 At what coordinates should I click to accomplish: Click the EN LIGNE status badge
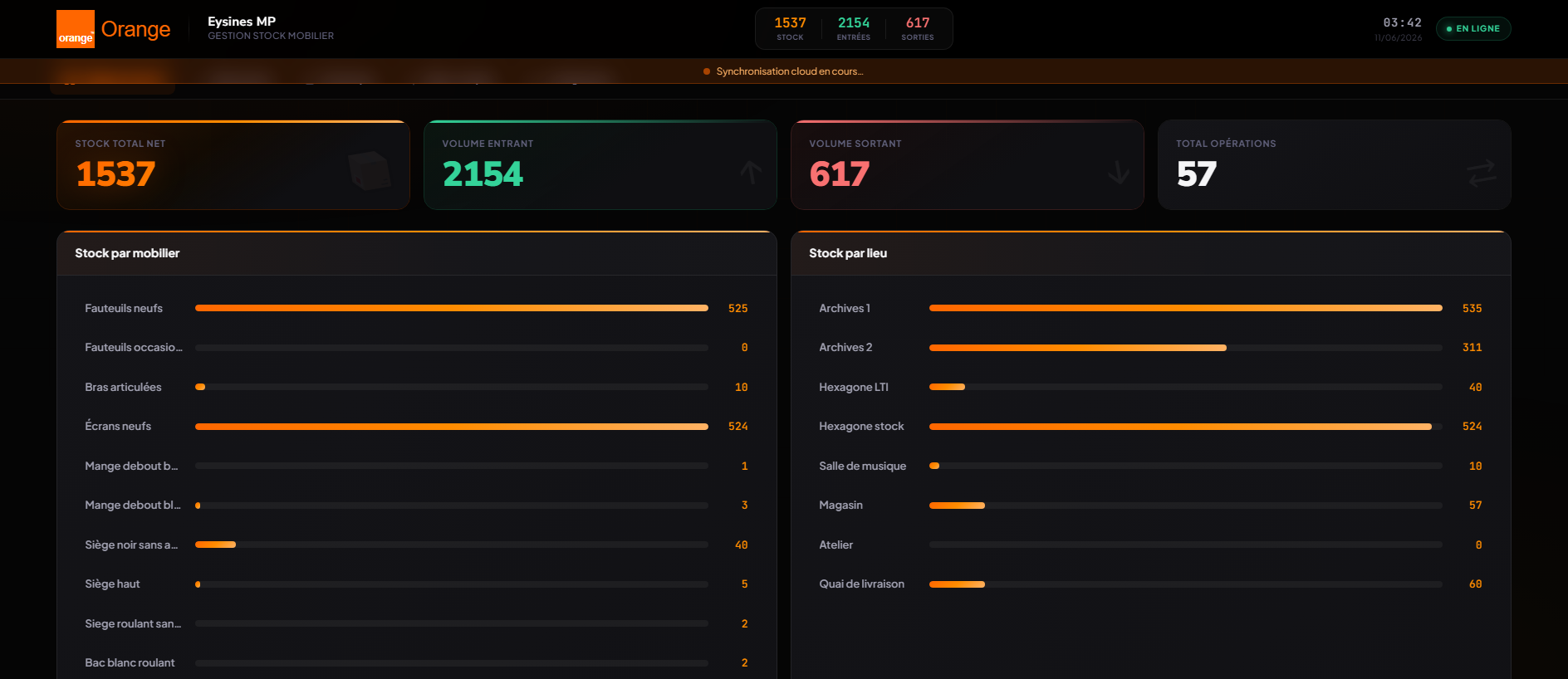[1473, 28]
